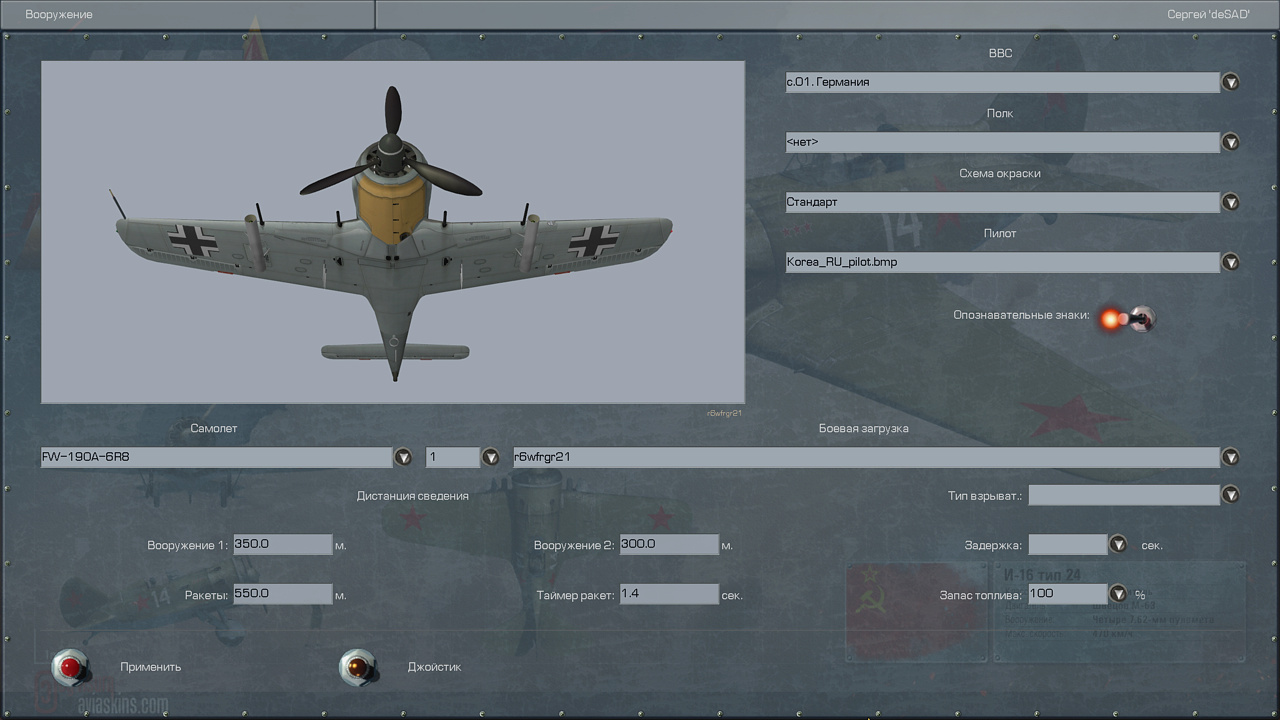The width and height of the screenshot is (1280, 720).
Task: Click the FW-190 aircraft preview image
Action: tap(393, 232)
